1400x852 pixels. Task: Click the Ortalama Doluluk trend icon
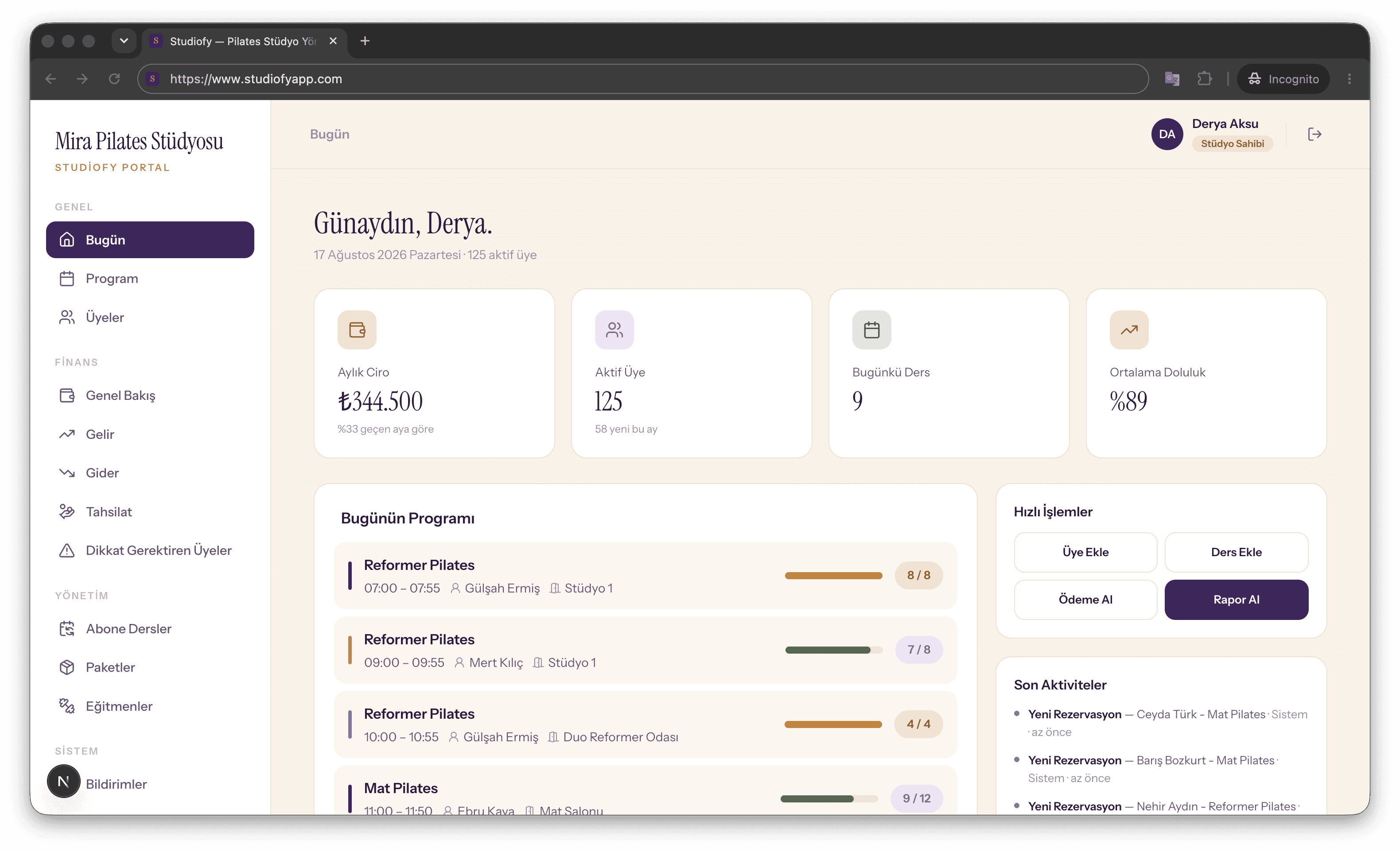coord(1129,329)
